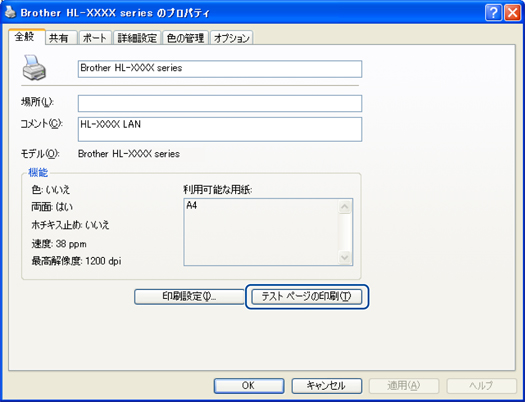This screenshot has height=402, width=525.
Task: Switch to the 詳細設定 tab
Action: point(137,38)
